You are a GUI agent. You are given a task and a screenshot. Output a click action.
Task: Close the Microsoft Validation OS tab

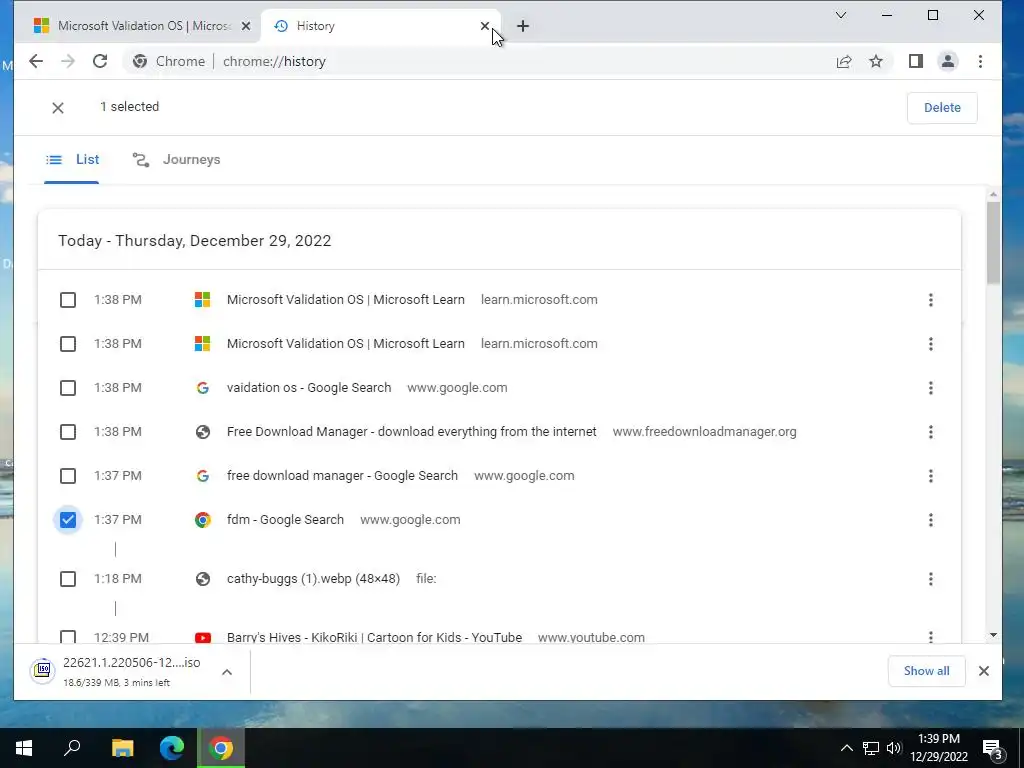click(246, 26)
